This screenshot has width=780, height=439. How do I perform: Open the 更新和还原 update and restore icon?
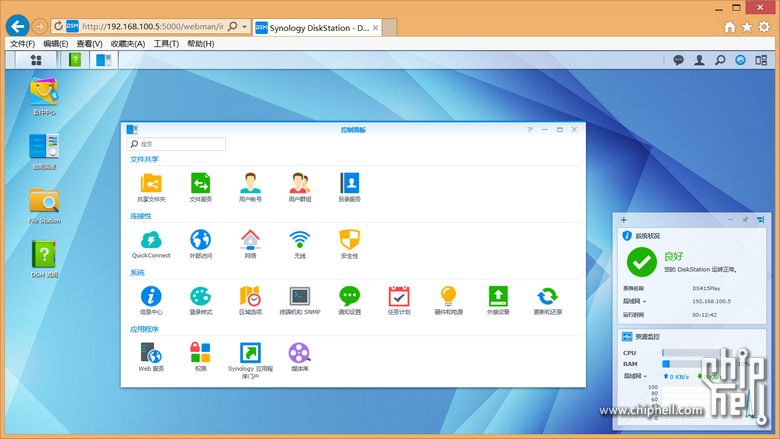click(547, 296)
